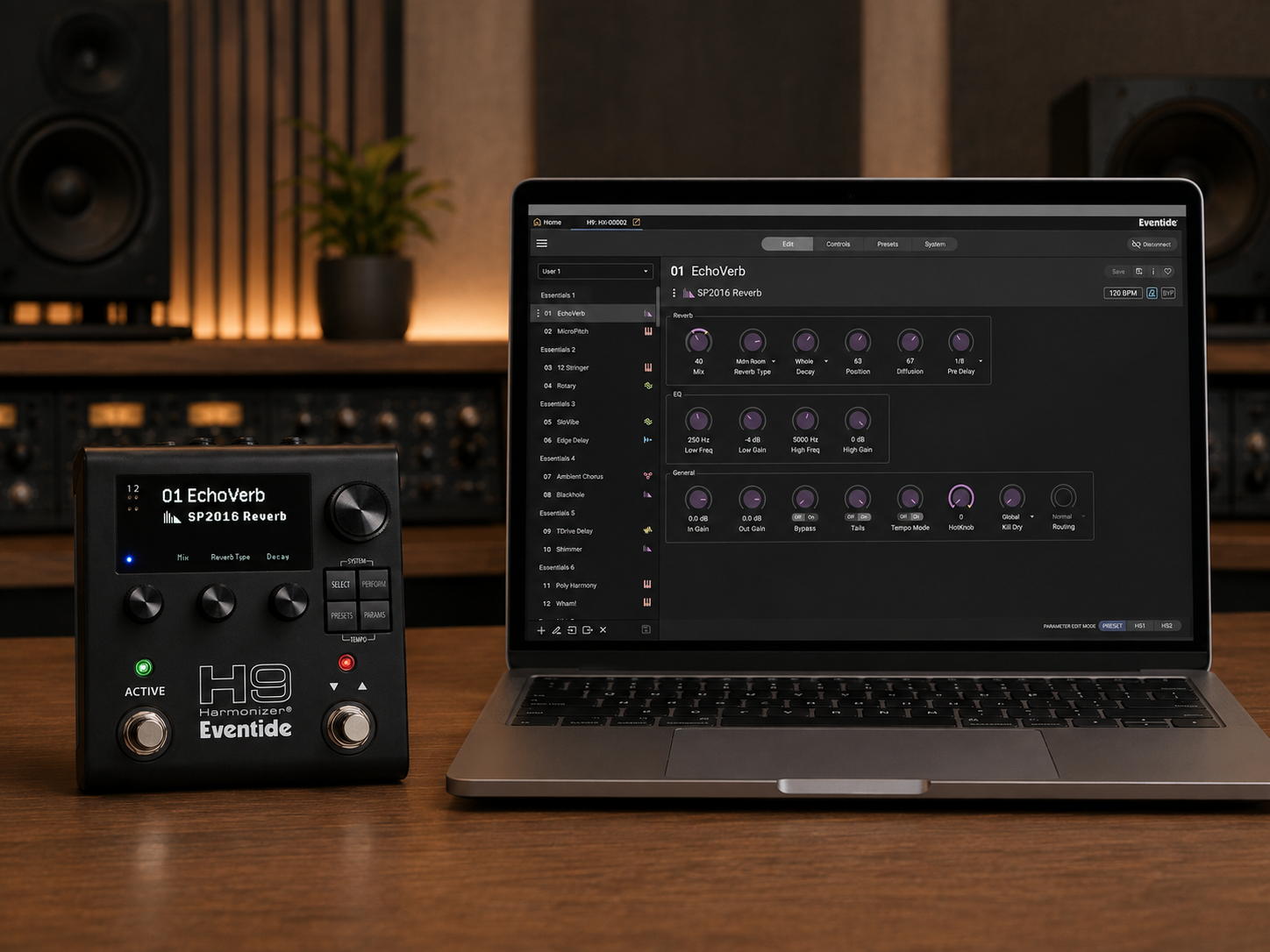Select the 08 Blackhole preset
Screen dimensions: 1270x952
coord(595,495)
